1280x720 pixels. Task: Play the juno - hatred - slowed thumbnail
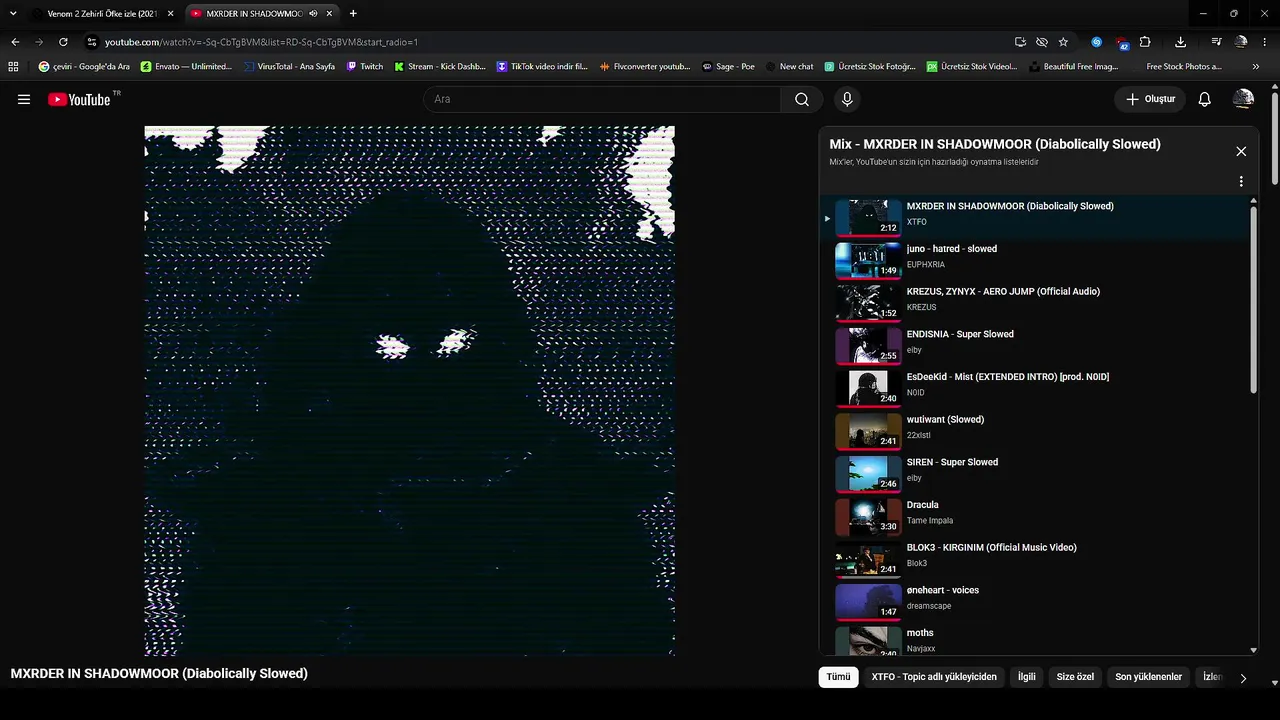(x=868, y=261)
